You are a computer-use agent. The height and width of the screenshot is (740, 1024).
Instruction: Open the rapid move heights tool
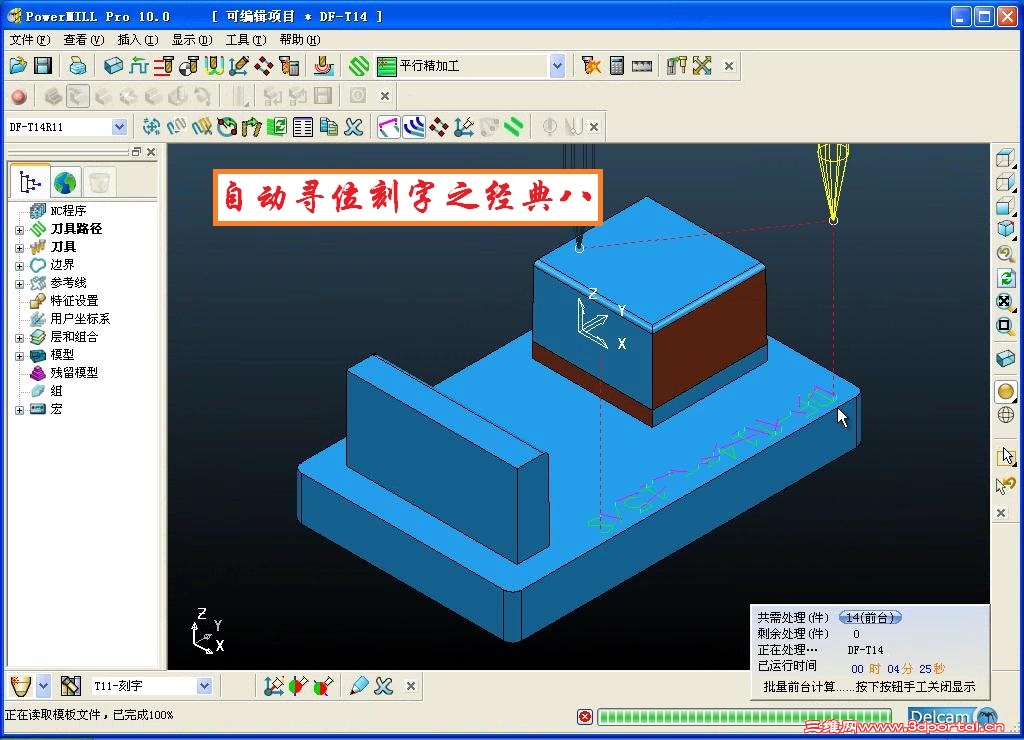pos(138,65)
